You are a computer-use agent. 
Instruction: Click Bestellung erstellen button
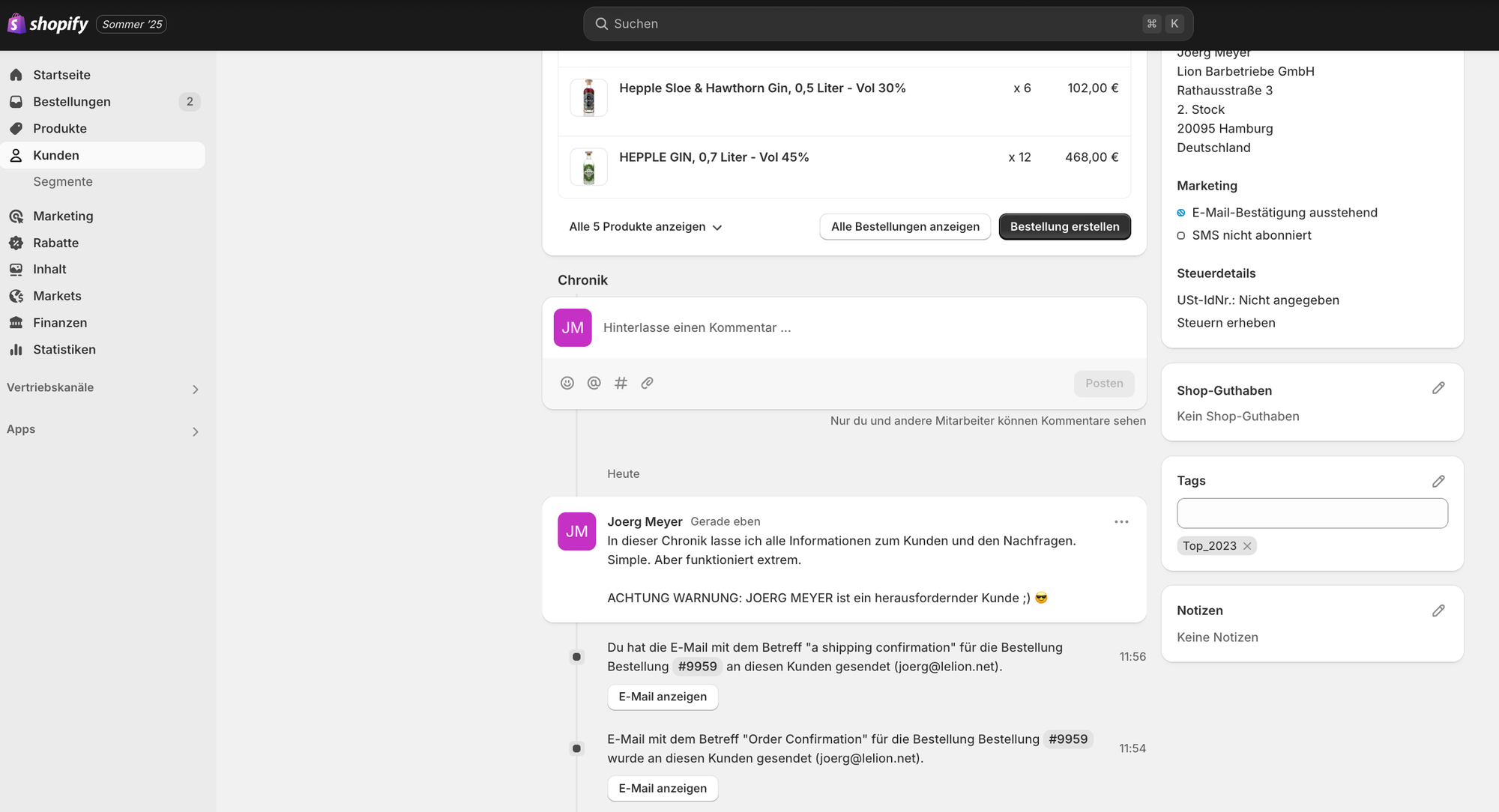click(x=1064, y=227)
